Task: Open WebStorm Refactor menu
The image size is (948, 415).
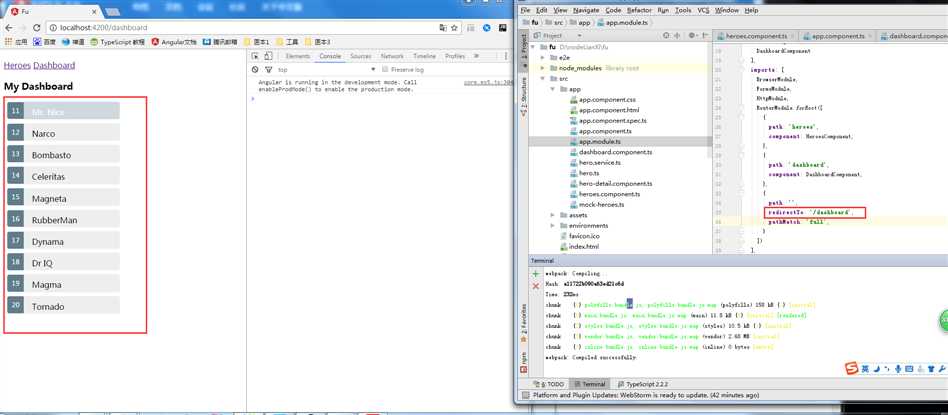Action: [x=639, y=10]
